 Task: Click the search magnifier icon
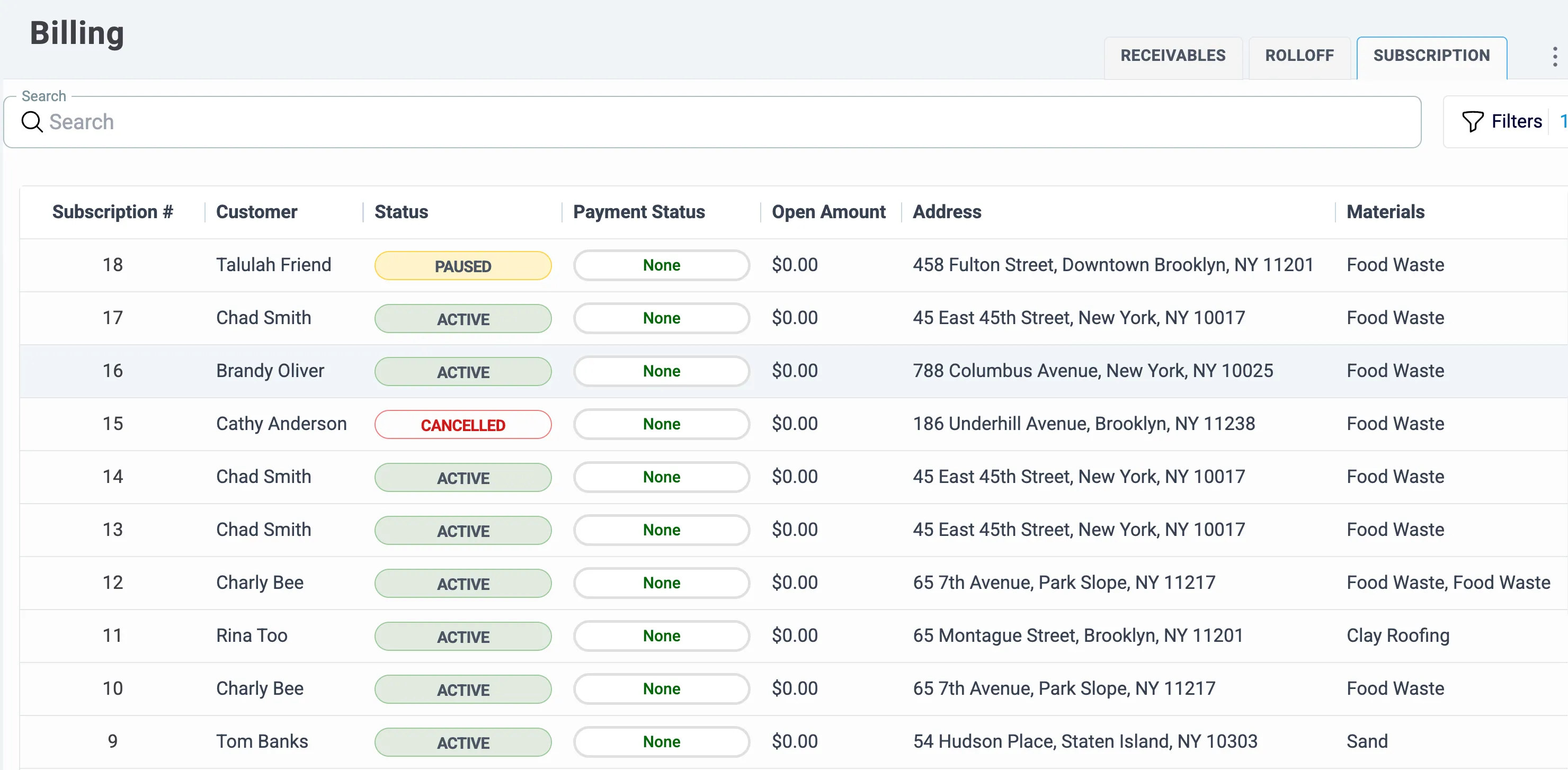pos(32,122)
